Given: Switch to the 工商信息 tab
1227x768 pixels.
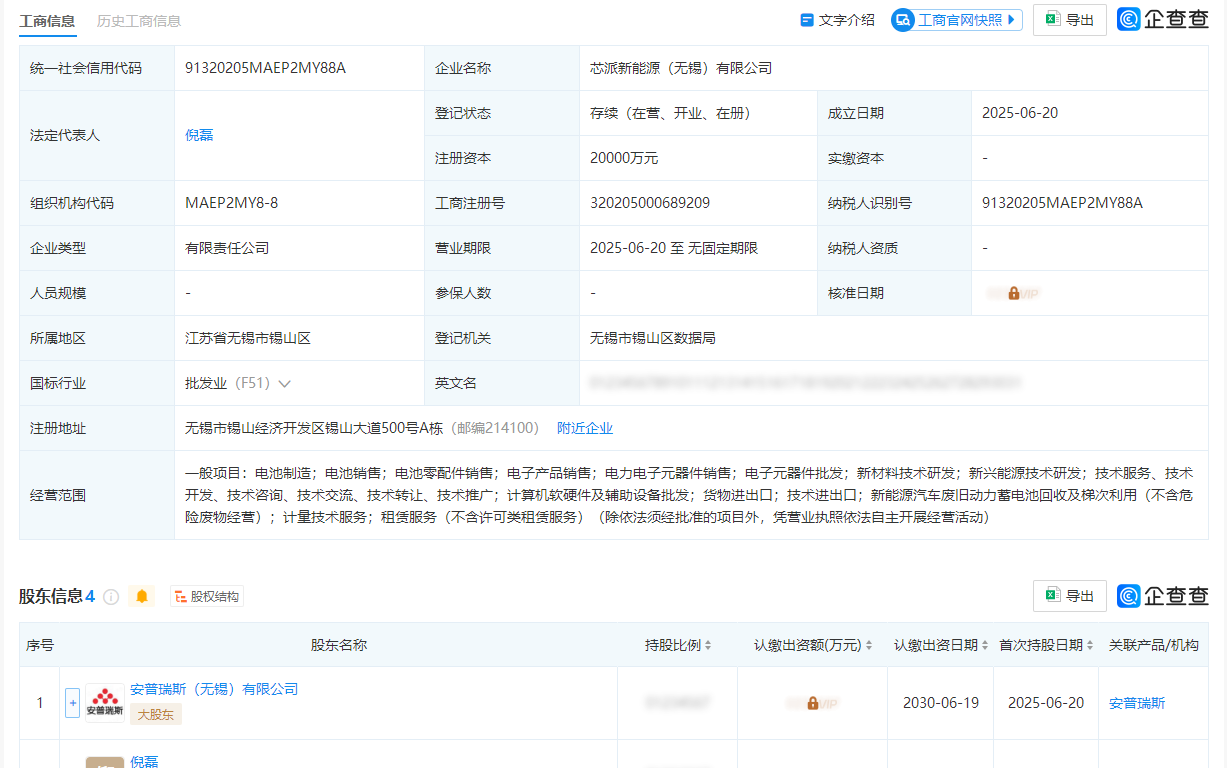Looking at the screenshot, I should point(48,20).
